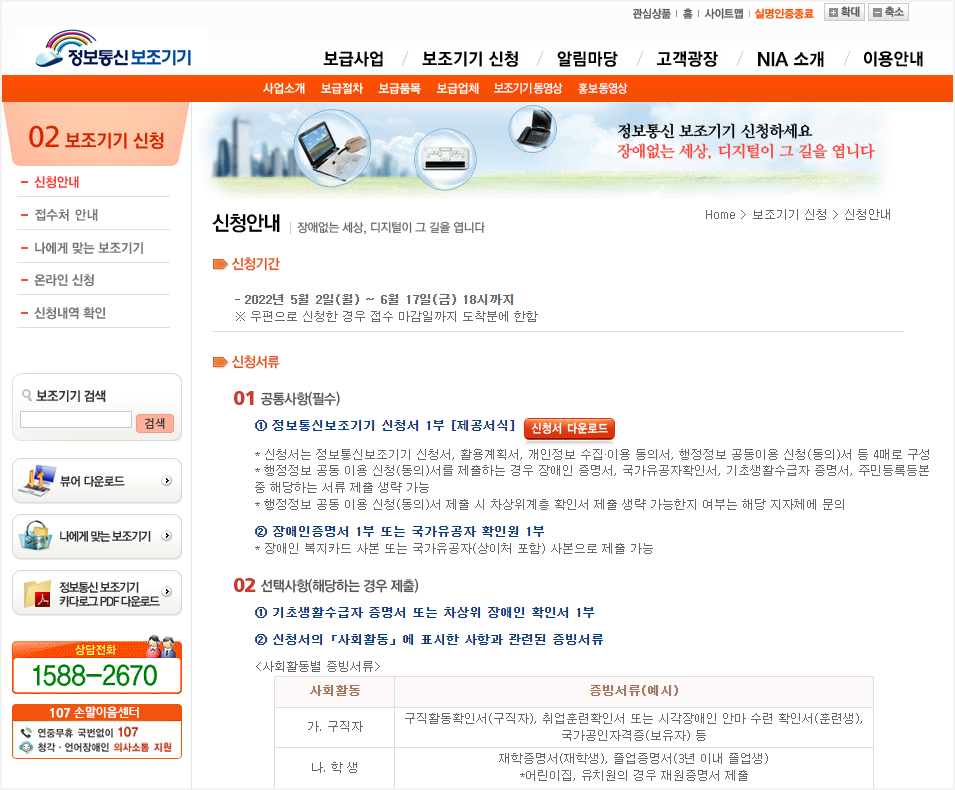Click '① 정보통신보조기기 신청서 1부' text

coord(385,425)
